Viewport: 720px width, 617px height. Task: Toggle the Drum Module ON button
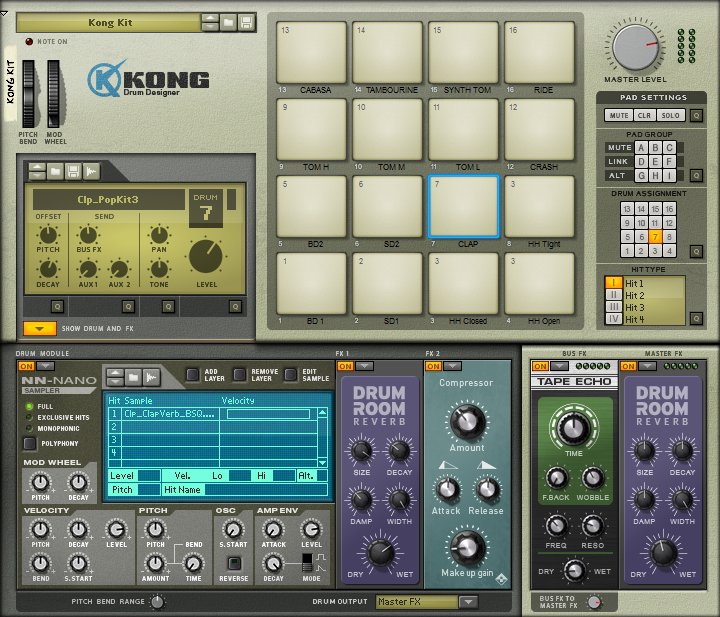[x=27, y=366]
